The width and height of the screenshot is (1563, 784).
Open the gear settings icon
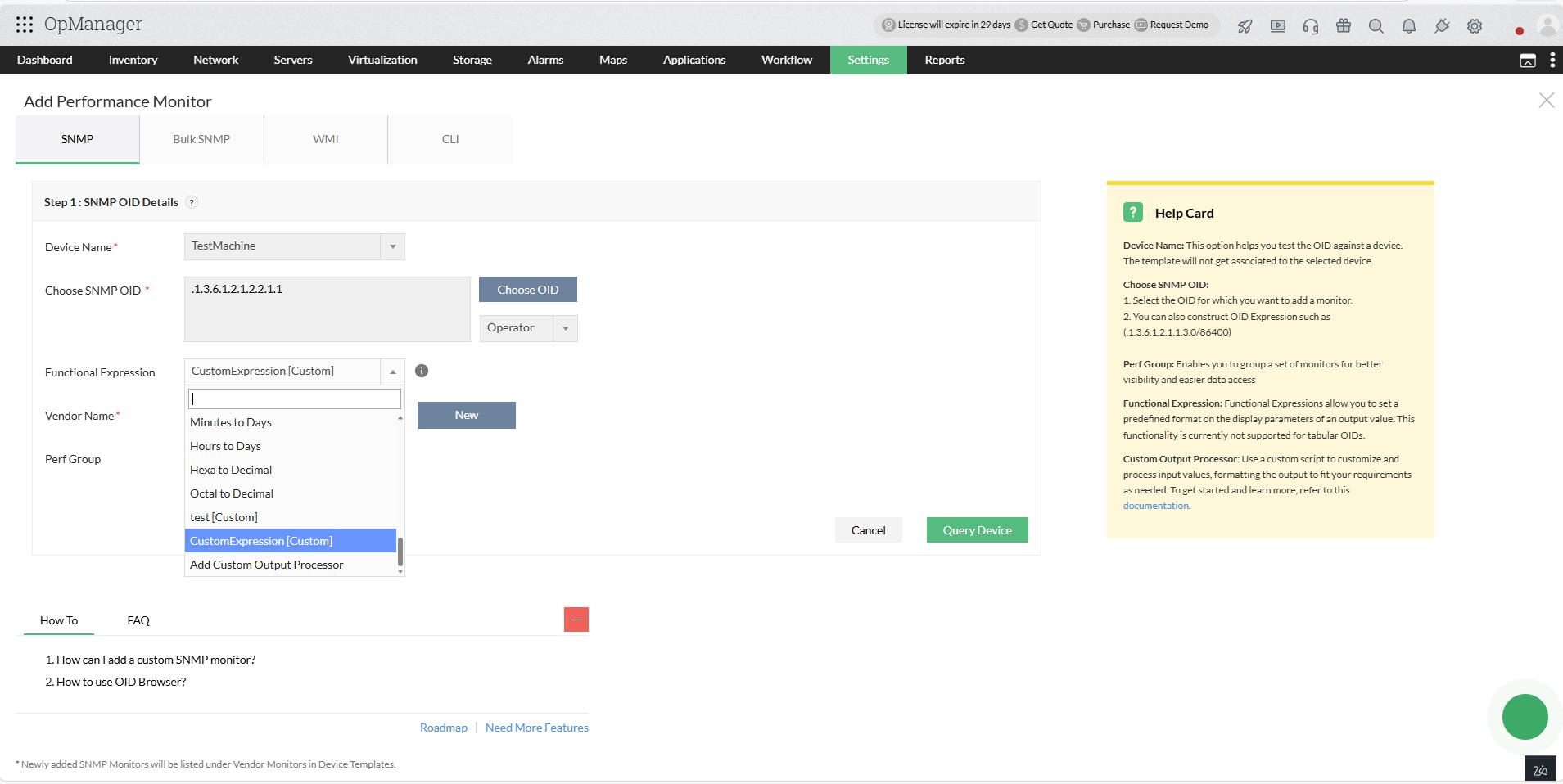(x=1475, y=26)
